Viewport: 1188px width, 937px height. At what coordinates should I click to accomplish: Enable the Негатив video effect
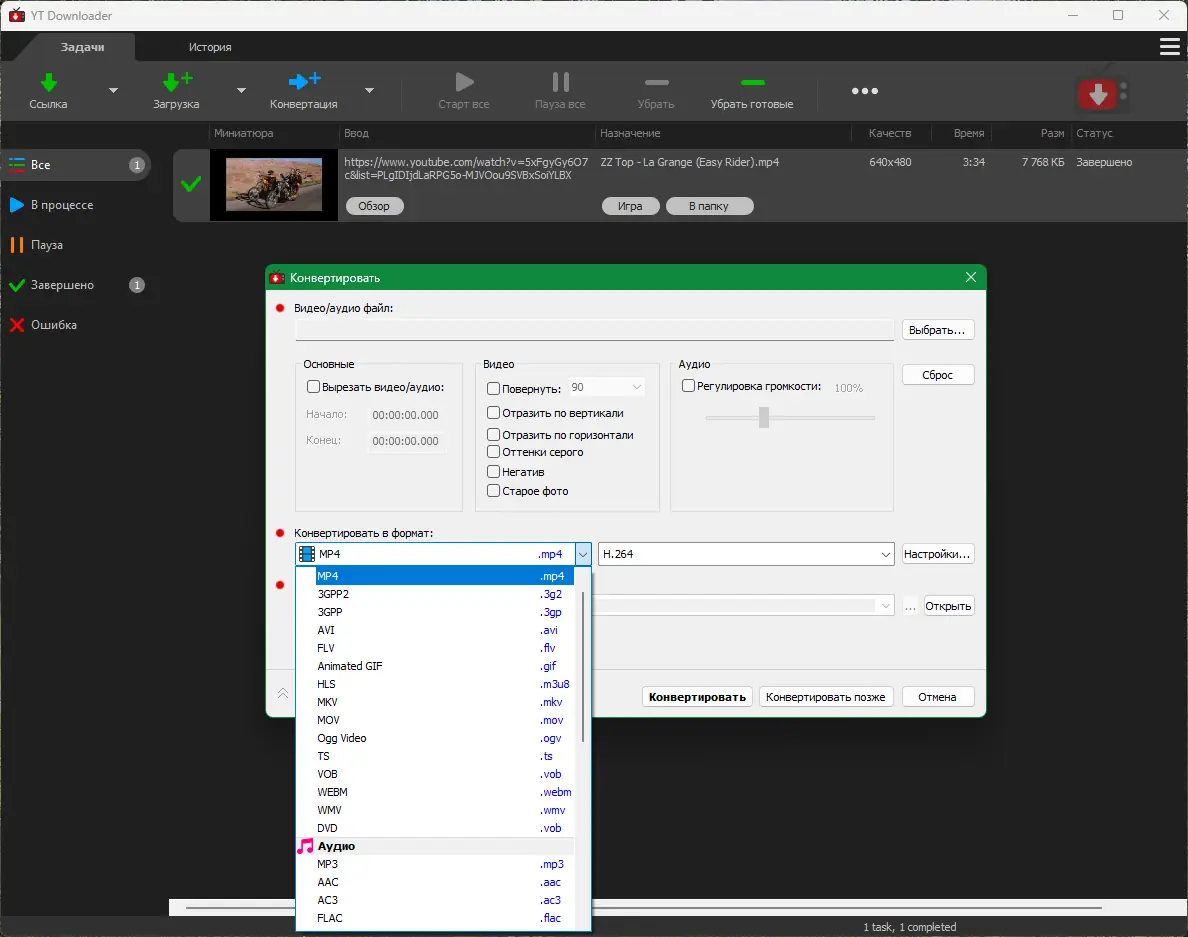(493, 471)
